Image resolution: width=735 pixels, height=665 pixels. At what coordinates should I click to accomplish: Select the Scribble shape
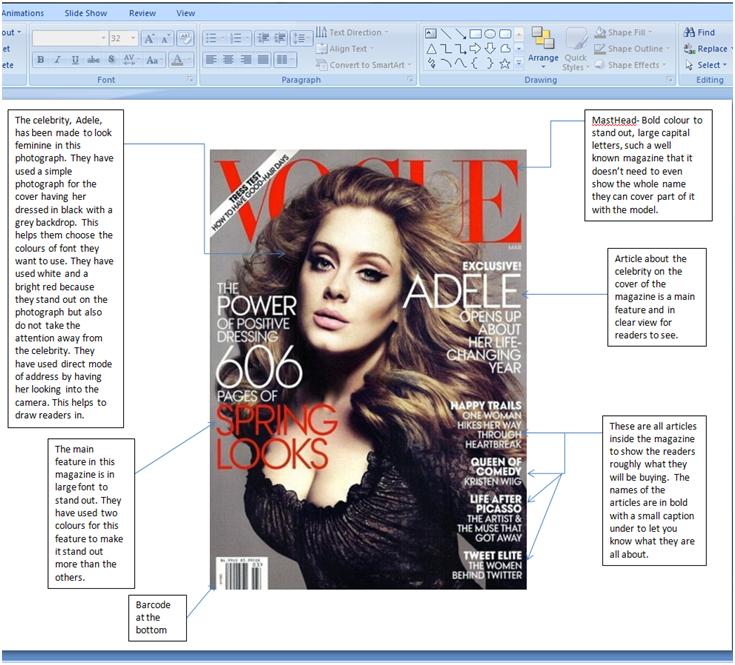tap(431, 63)
